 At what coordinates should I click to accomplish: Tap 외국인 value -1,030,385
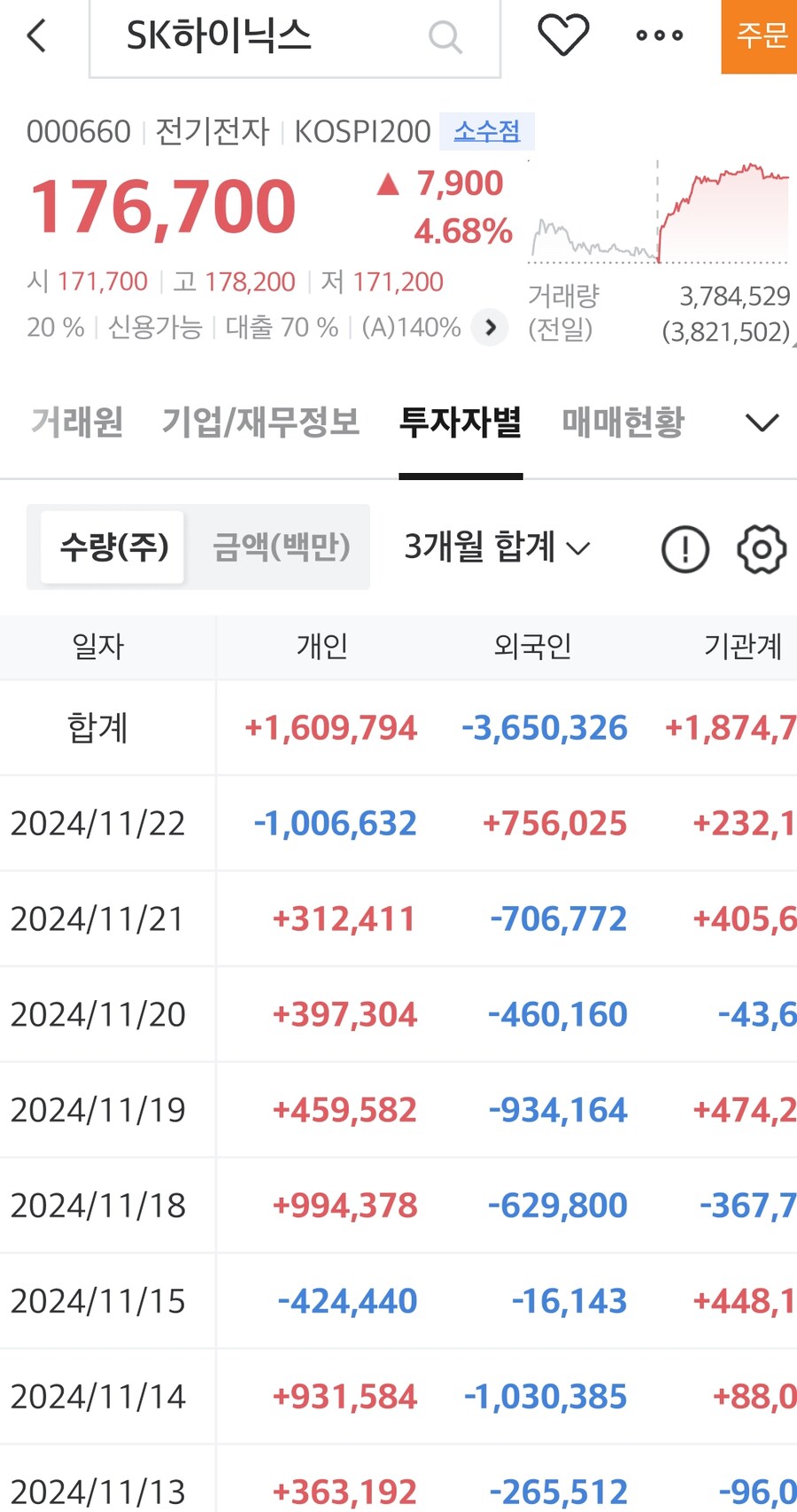[546, 1398]
